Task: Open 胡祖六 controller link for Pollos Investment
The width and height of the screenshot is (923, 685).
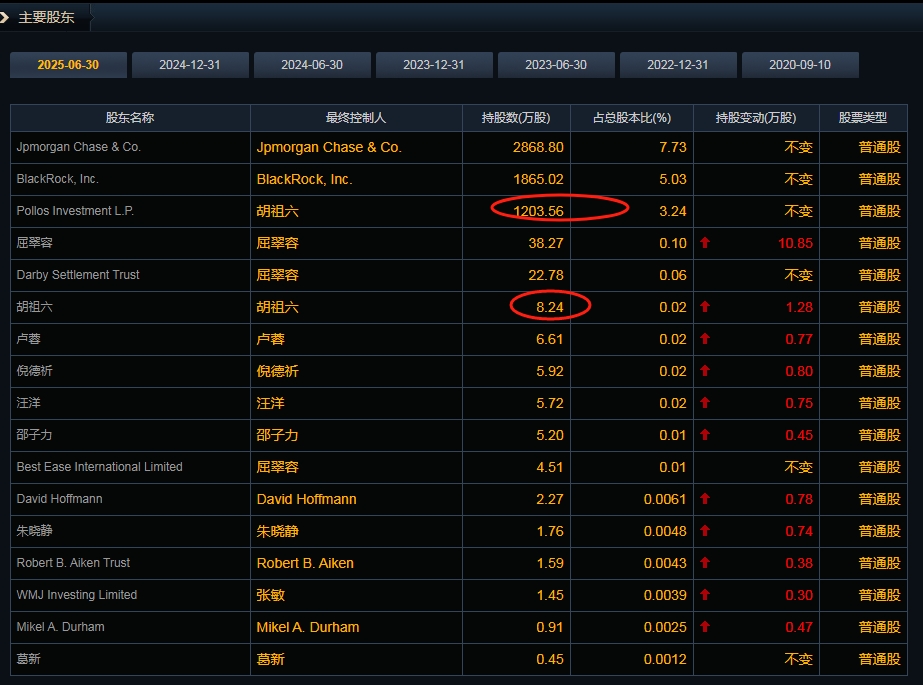Action: pos(277,211)
